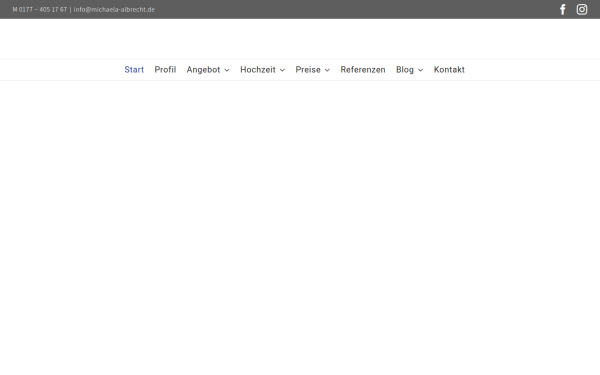
Task: Open the Facebook page icon
Action: (562, 10)
